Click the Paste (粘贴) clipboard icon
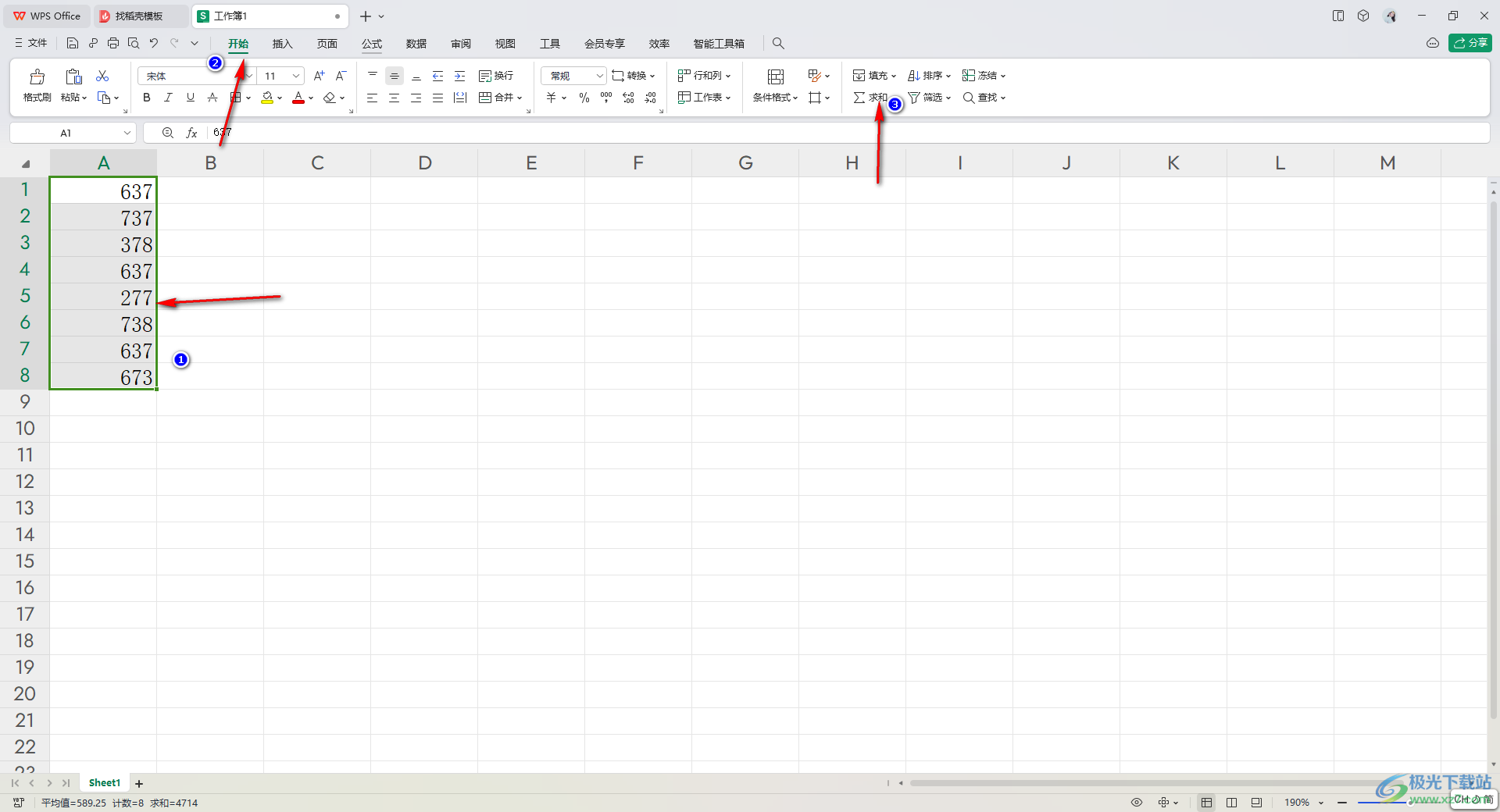 [x=73, y=77]
